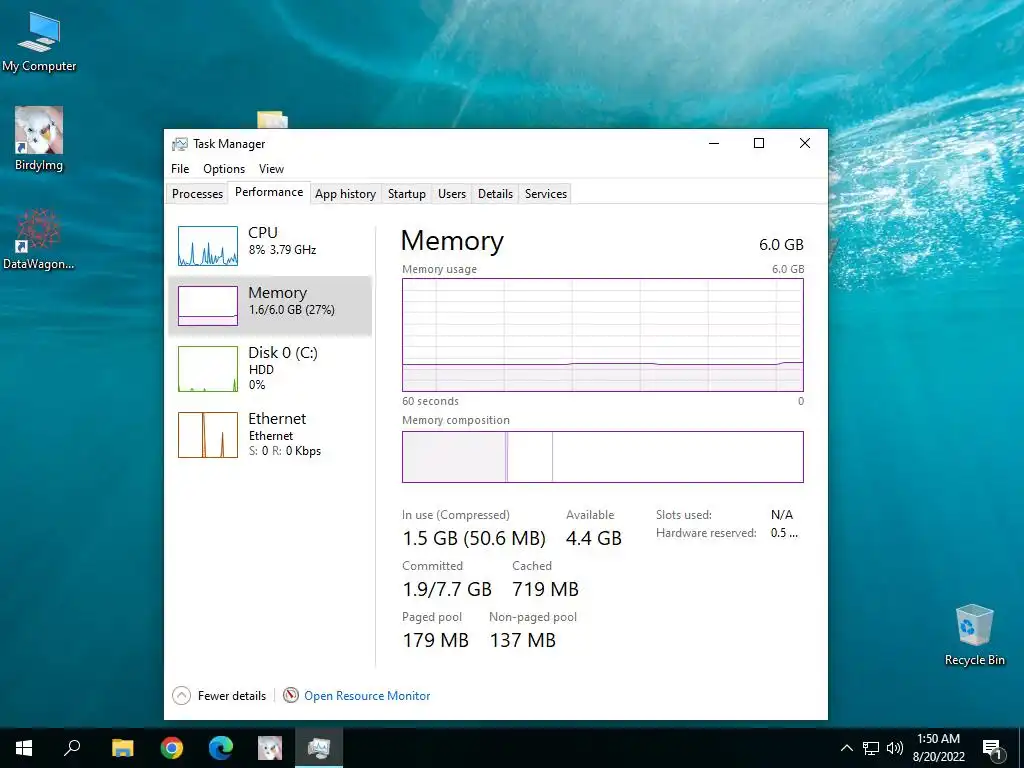Click Open Resource Monitor link

(x=367, y=696)
